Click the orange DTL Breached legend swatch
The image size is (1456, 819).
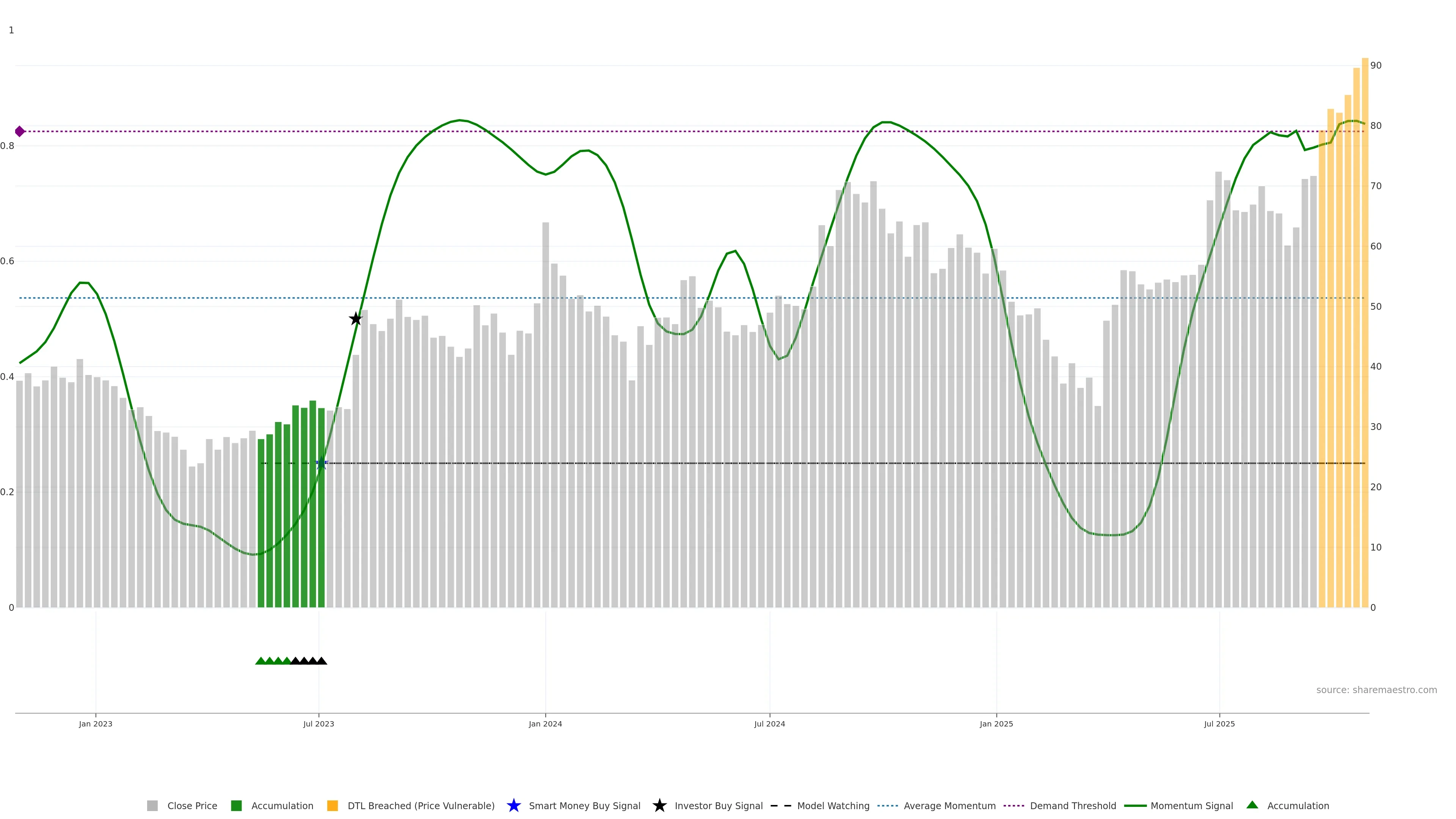tap(333, 805)
